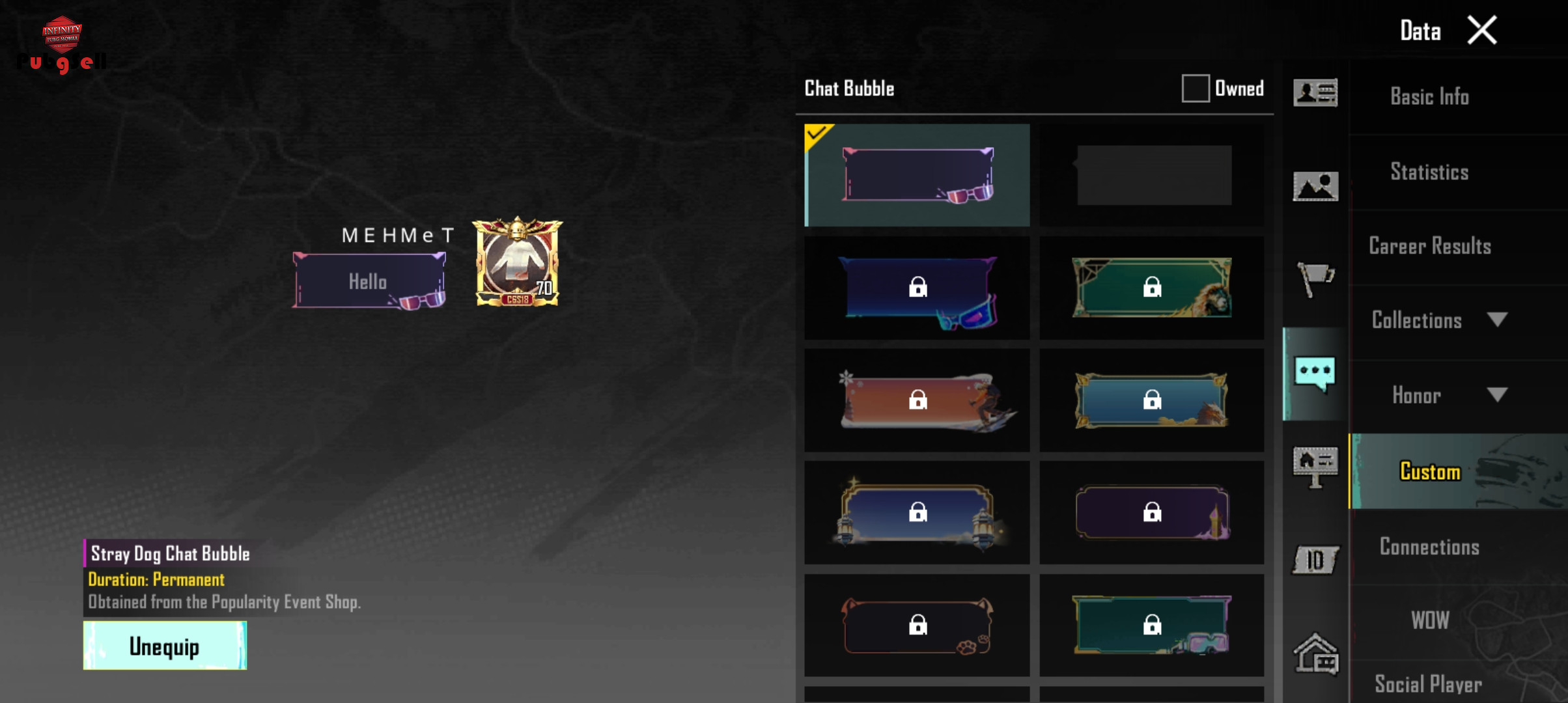This screenshot has width=1568, height=703.
Task: Open the house with chat icon
Action: point(1315,653)
